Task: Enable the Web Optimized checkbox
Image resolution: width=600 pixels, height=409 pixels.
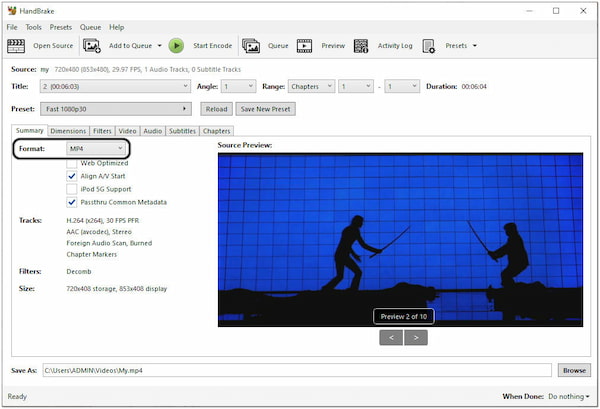Action: click(71, 162)
